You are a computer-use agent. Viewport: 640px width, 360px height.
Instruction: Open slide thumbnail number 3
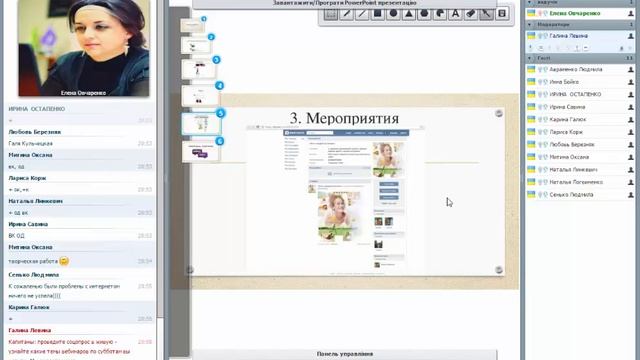click(198, 69)
